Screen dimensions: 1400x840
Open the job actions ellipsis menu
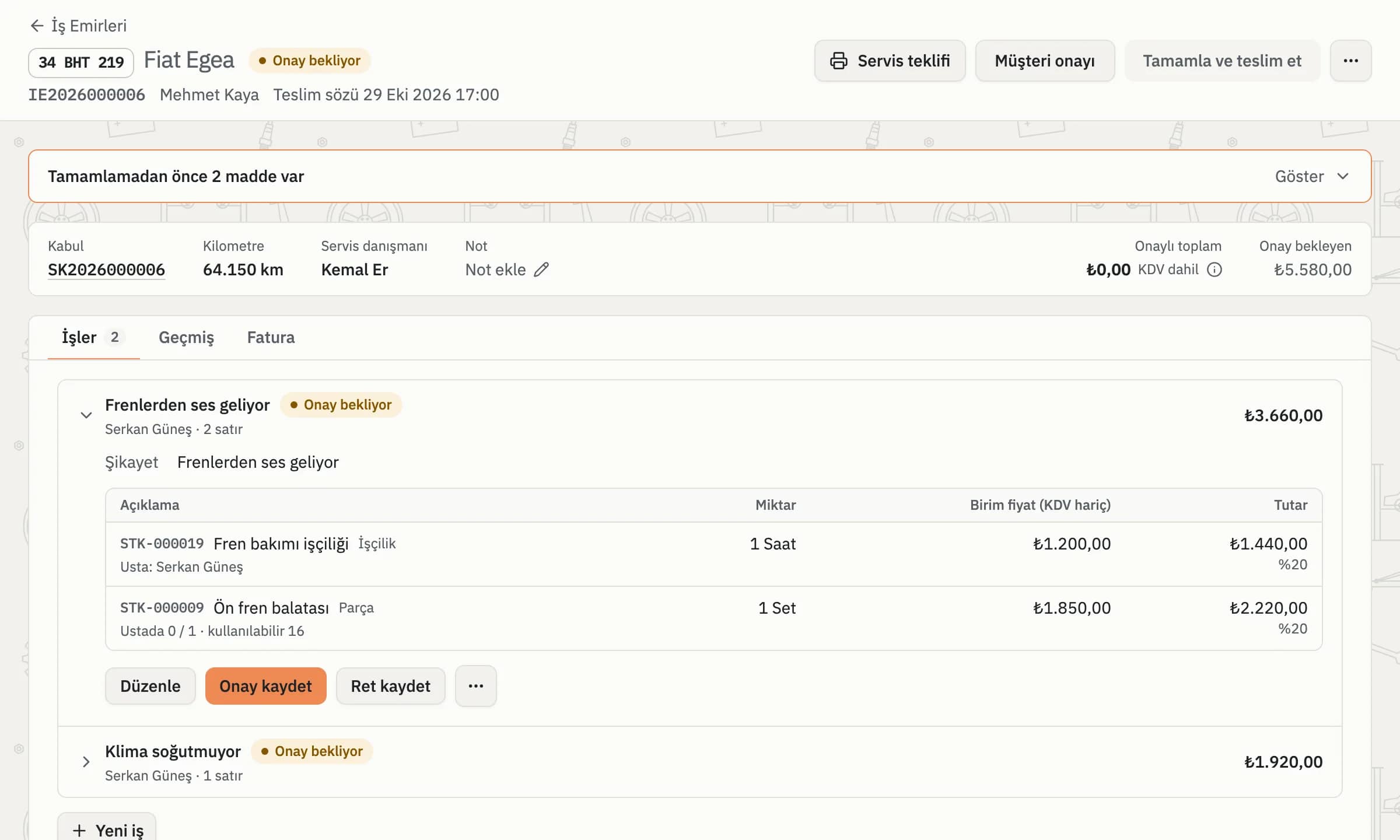(476, 686)
